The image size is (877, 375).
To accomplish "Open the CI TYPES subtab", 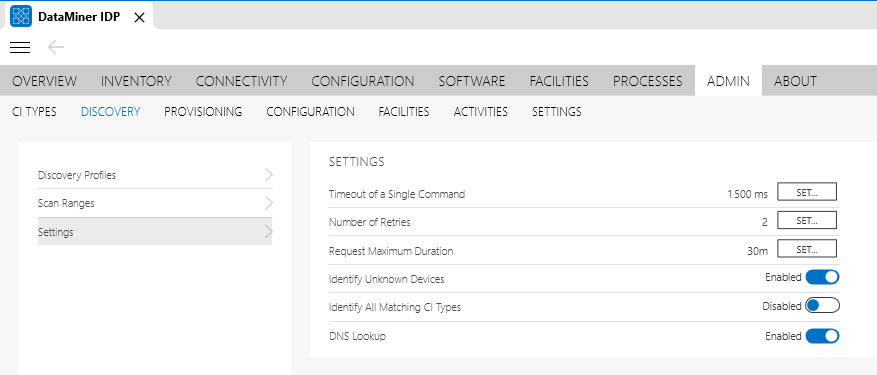I will [34, 111].
